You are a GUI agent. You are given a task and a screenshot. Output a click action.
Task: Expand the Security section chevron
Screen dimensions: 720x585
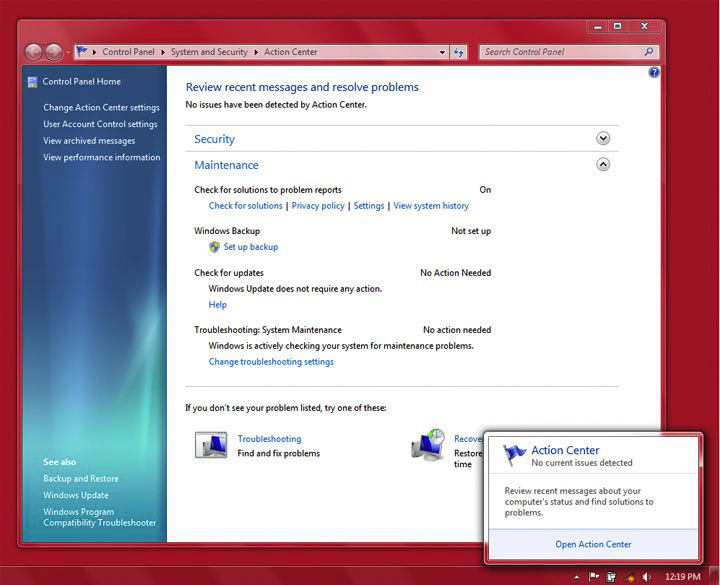tap(603, 139)
